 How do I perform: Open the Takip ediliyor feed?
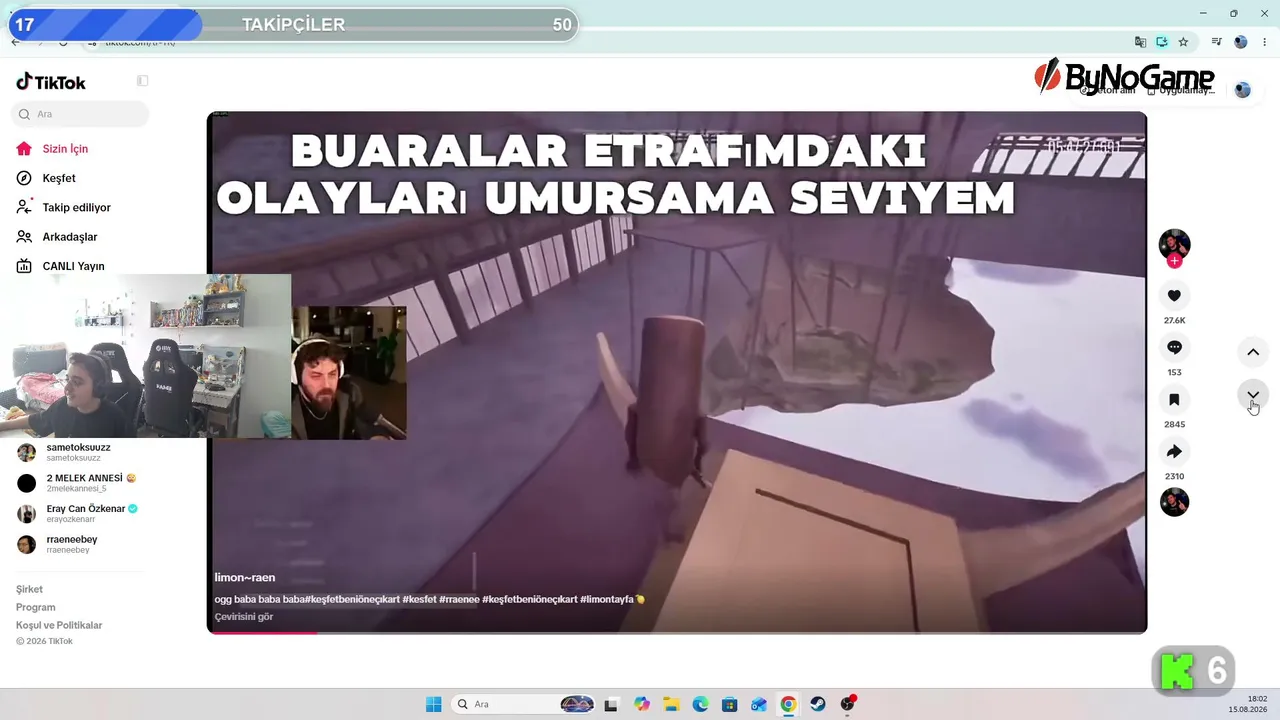coord(76,207)
